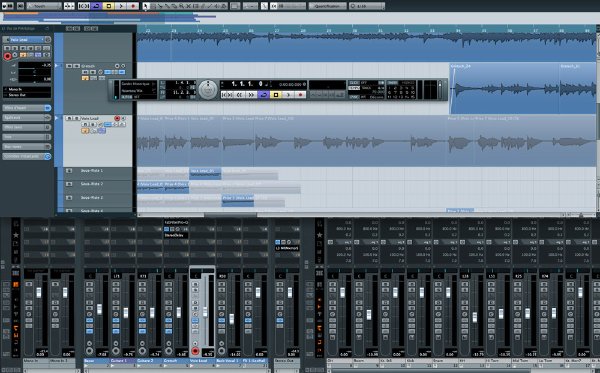Viewport: 600px width, 373px height.
Task: Enable record on Voix Lead track header
Action: tap(117, 119)
